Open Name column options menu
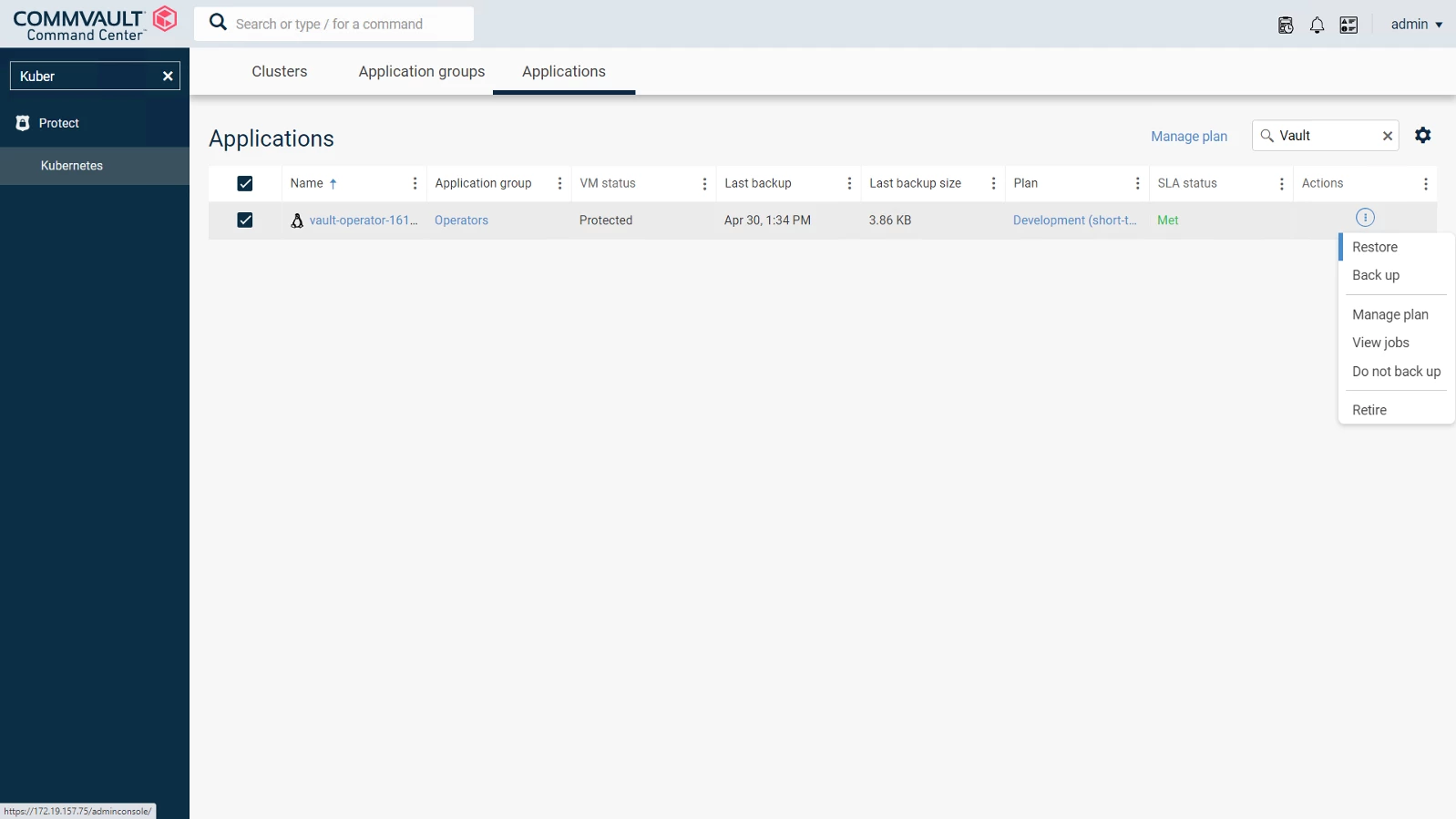The width and height of the screenshot is (1456, 819). tap(415, 184)
